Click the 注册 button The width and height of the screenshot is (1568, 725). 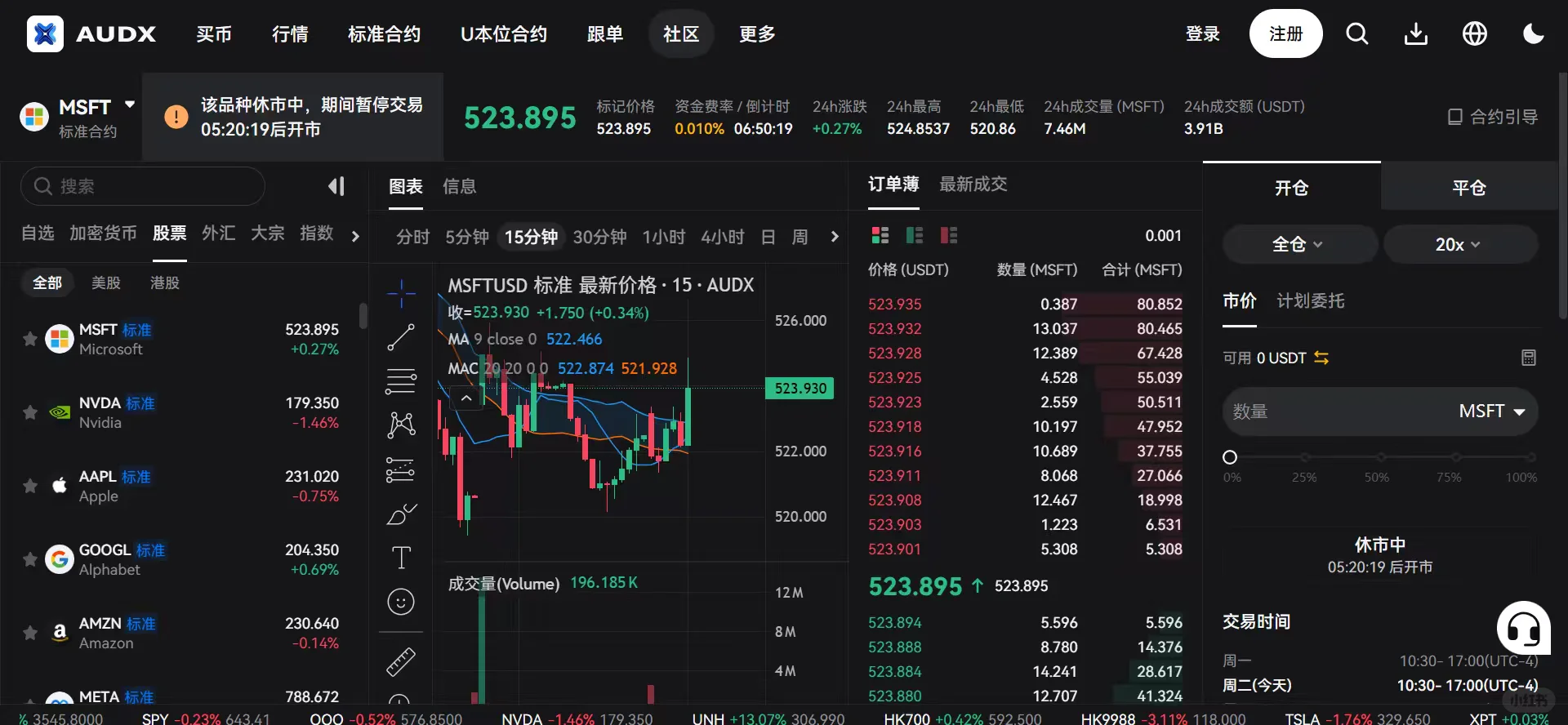click(1286, 33)
